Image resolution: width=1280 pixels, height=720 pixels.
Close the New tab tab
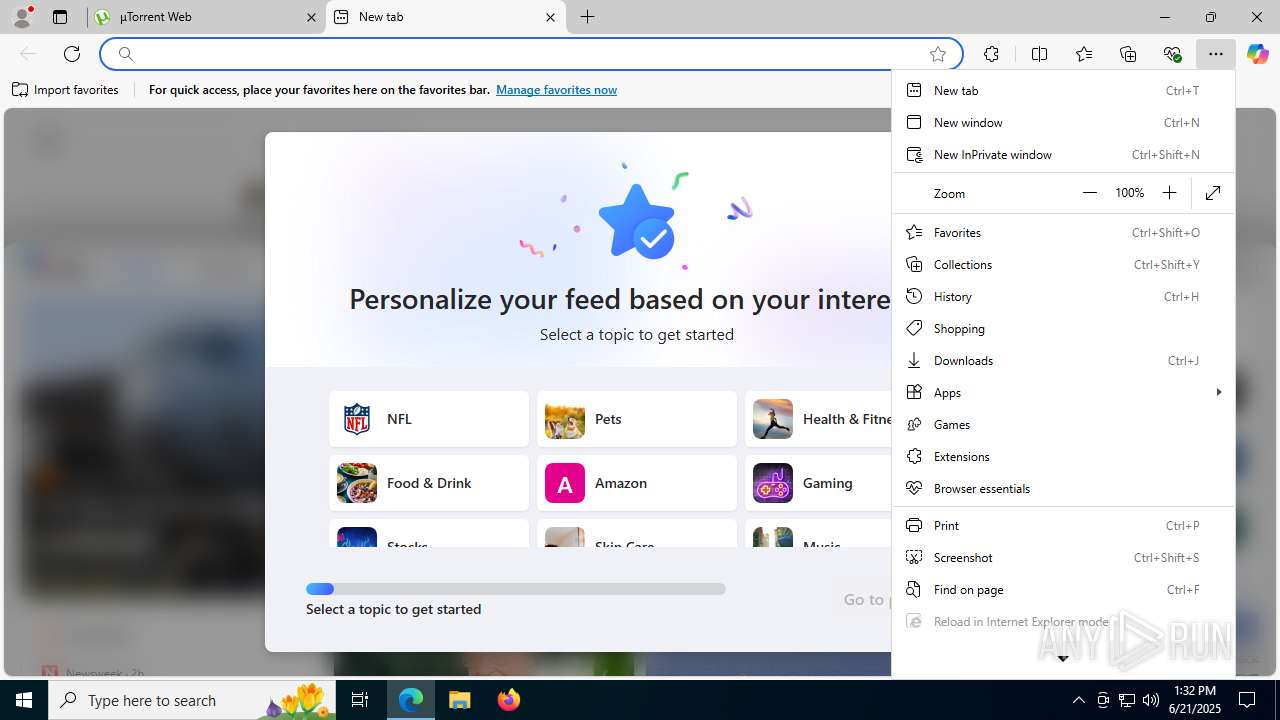pyautogui.click(x=550, y=17)
